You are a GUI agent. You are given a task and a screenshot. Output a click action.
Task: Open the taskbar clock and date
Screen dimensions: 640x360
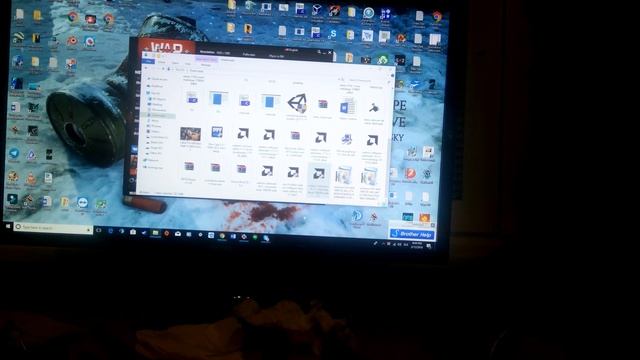coord(417,245)
